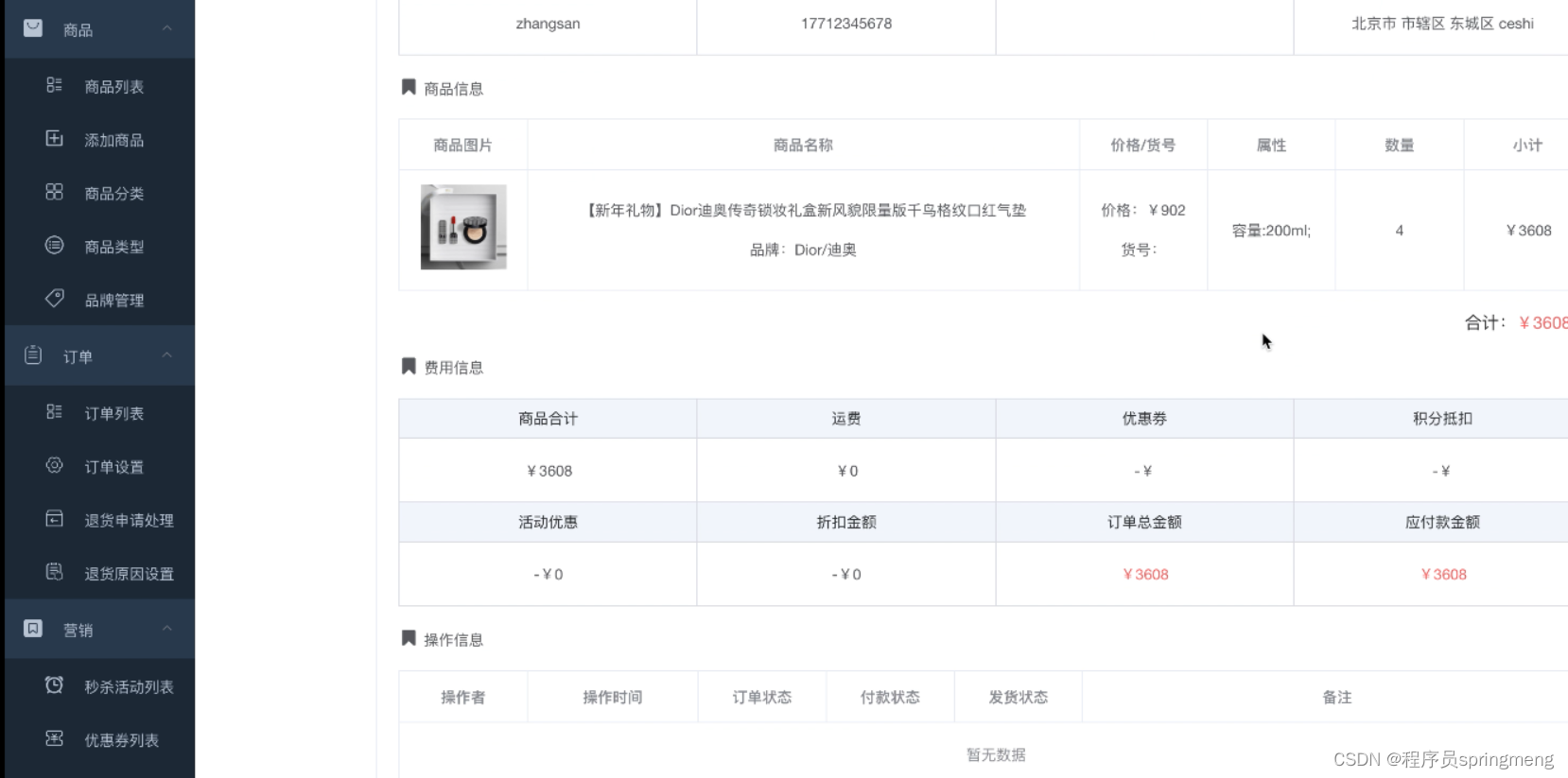Image resolution: width=1568 pixels, height=778 pixels.
Task: Collapse the 订单 menu chevron
Action: 166,355
